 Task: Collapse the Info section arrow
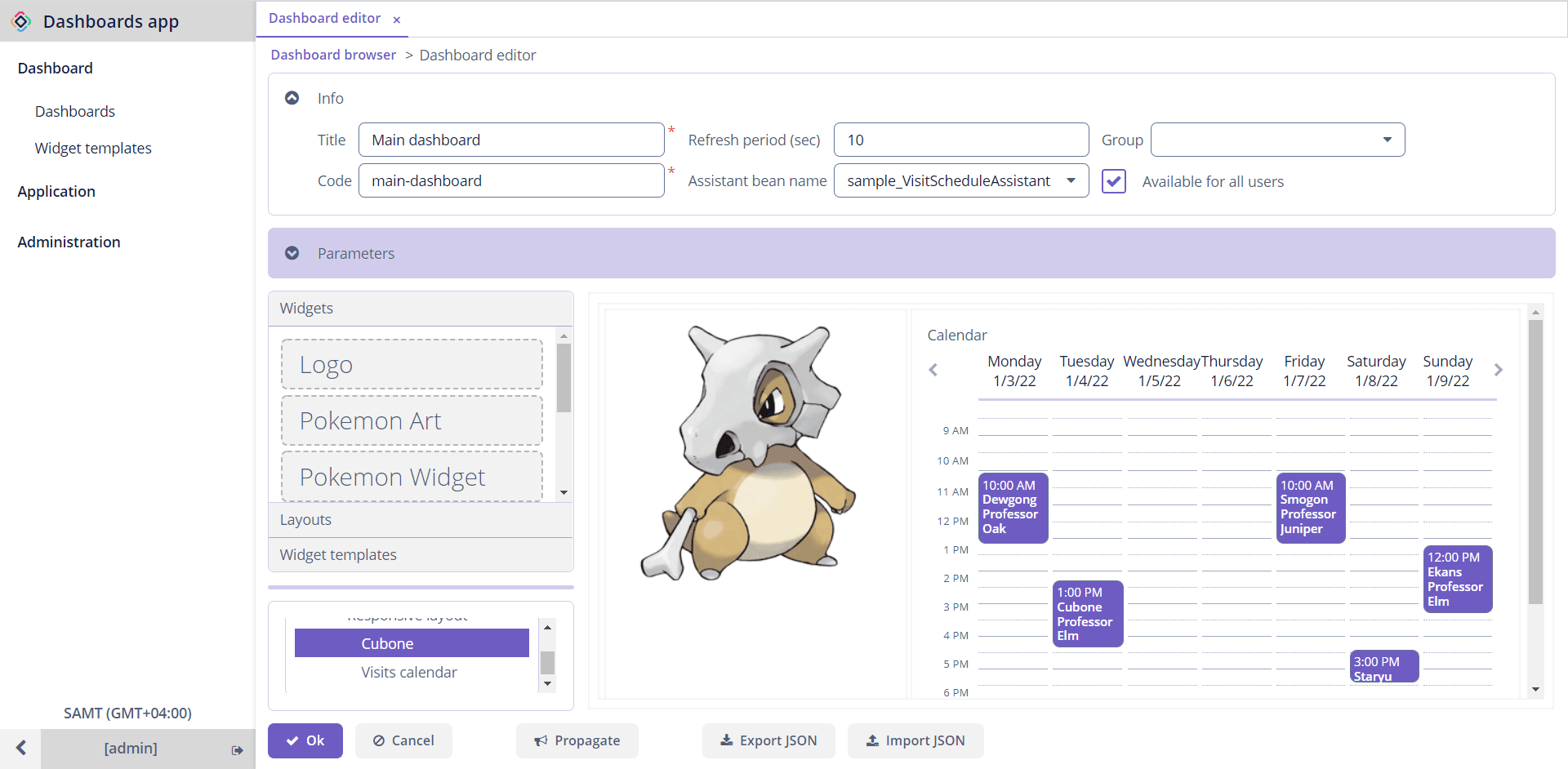tap(292, 98)
